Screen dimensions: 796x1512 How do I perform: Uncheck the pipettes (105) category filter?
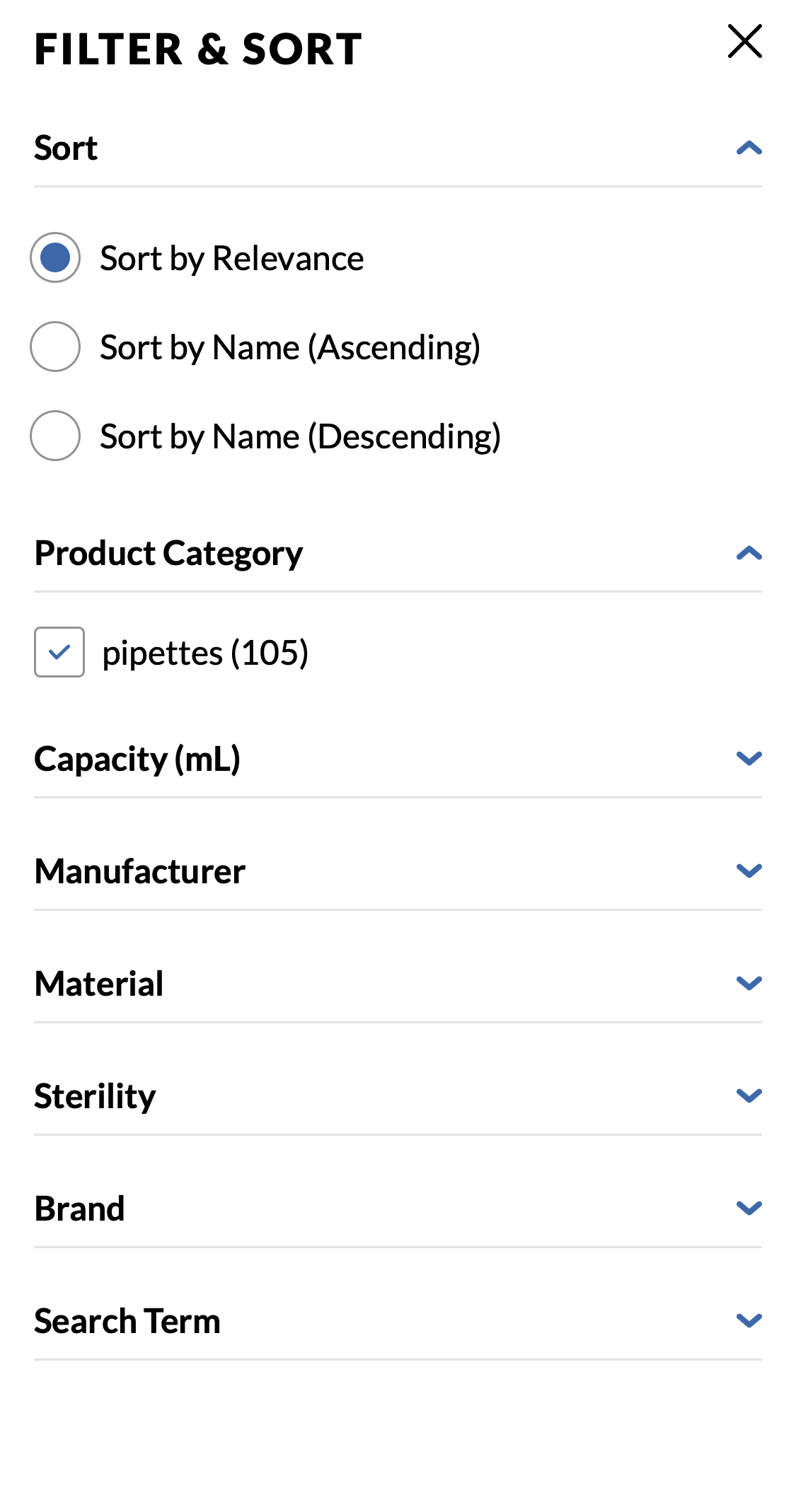click(x=59, y=652)
